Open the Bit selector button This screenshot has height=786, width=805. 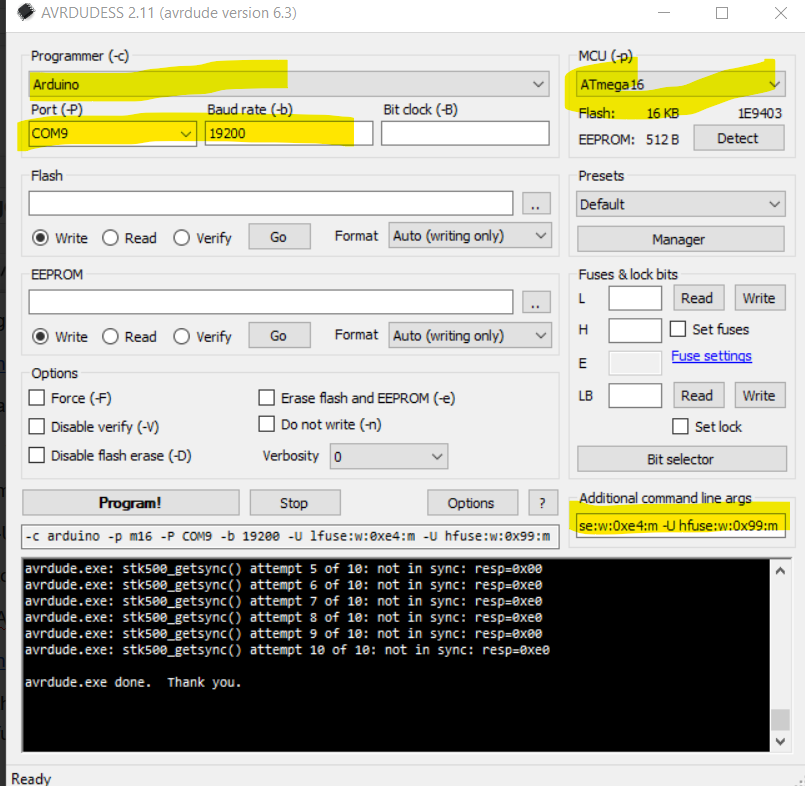[681, 459]
